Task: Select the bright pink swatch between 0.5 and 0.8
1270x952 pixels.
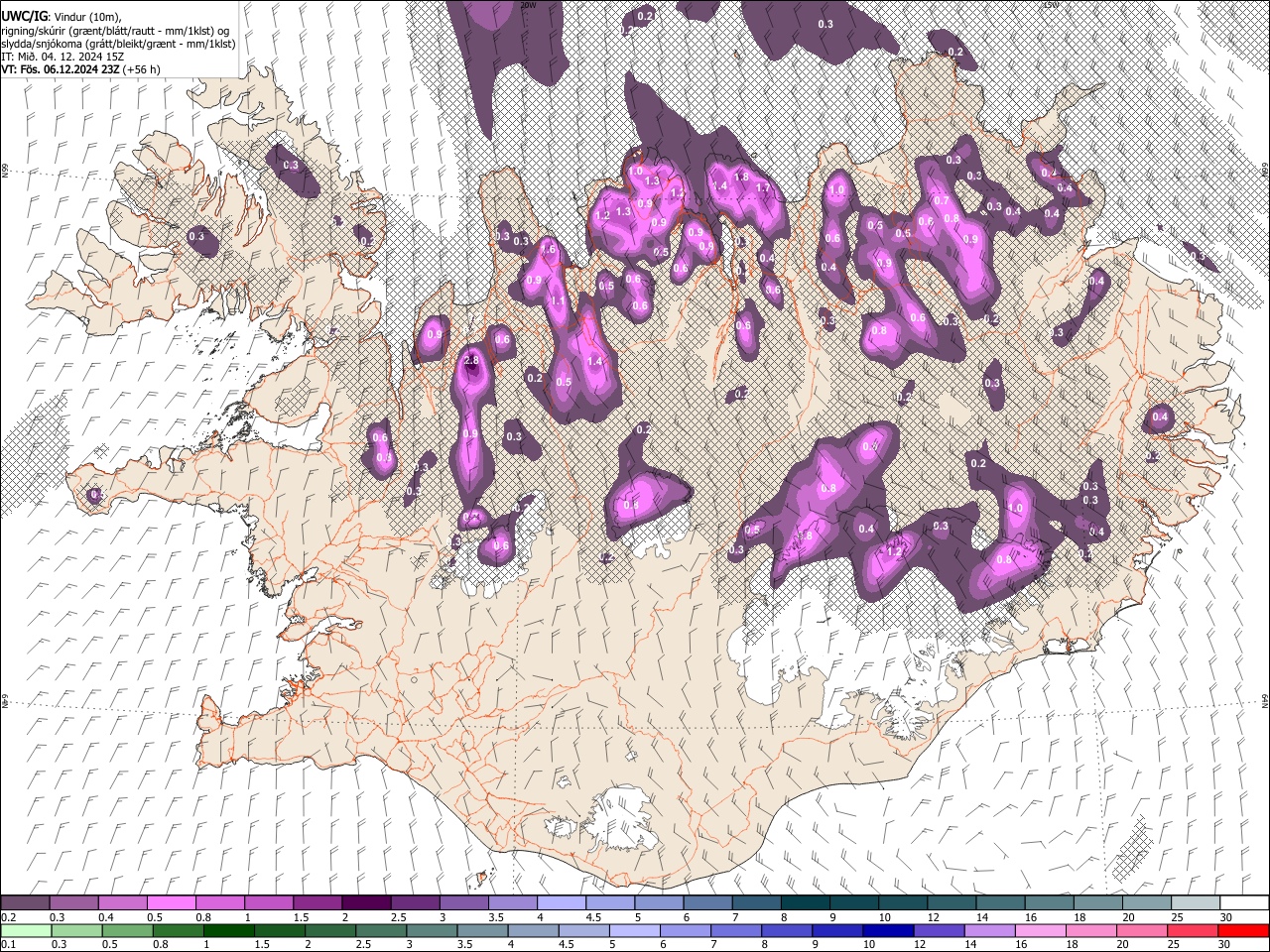Action: [x=171, y=903]
